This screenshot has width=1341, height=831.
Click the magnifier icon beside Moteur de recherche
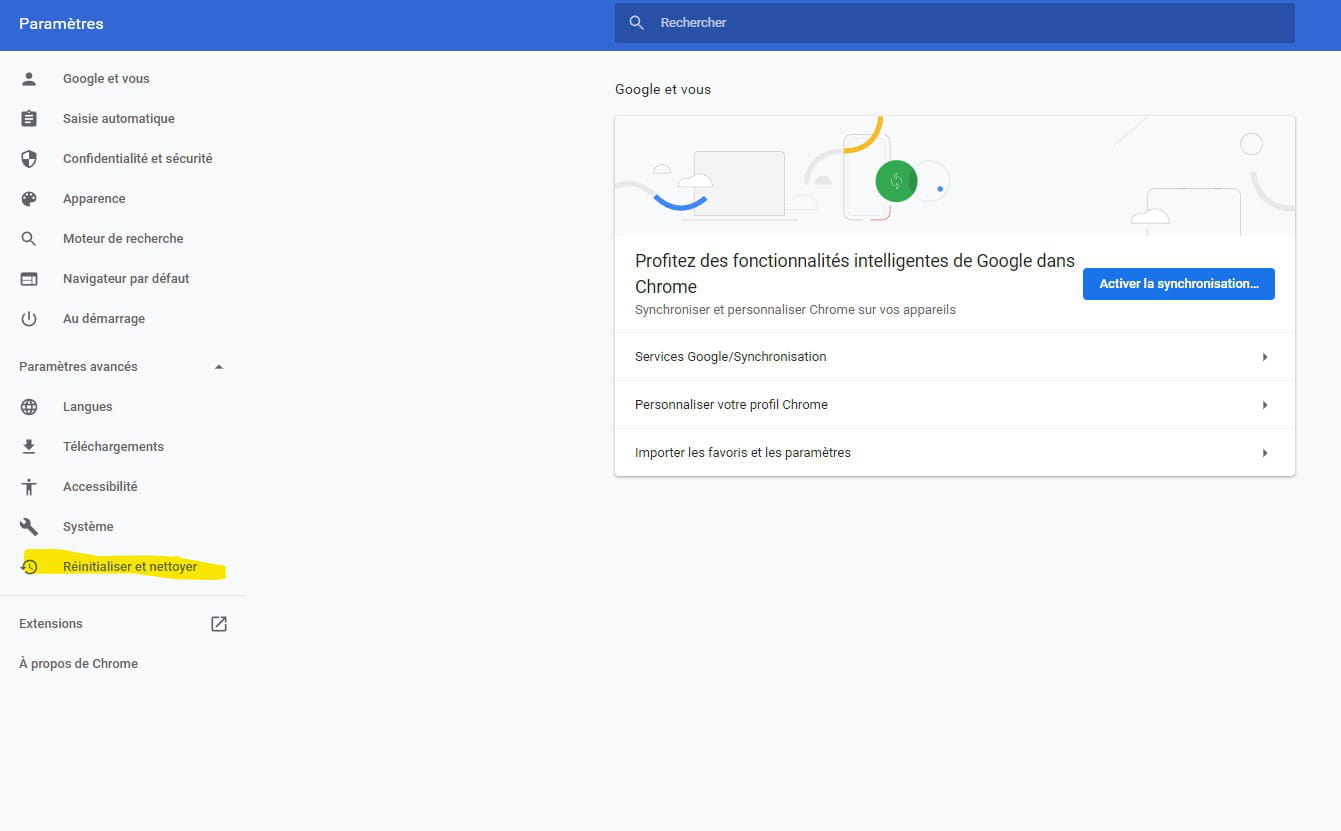click(29, 239)
